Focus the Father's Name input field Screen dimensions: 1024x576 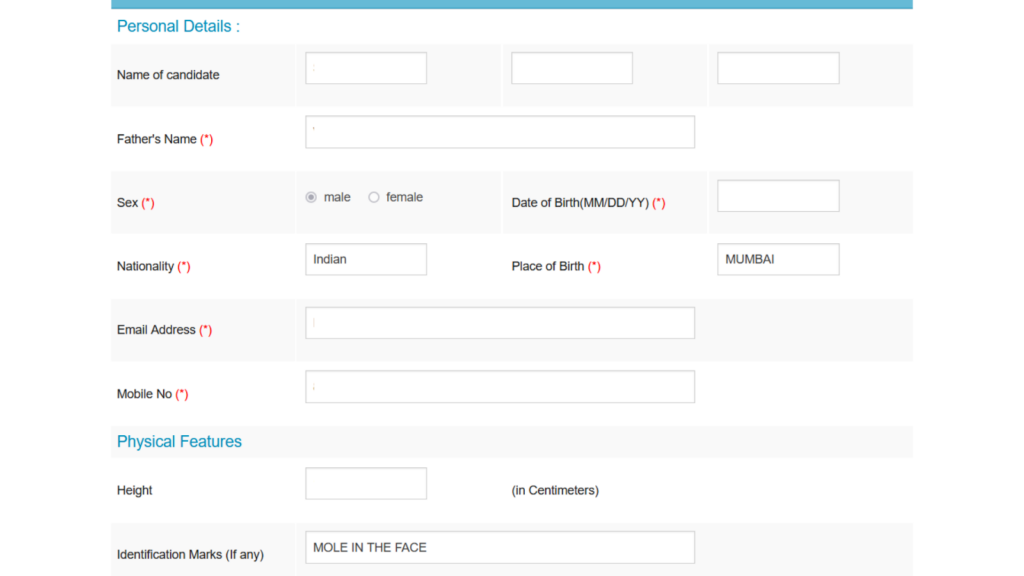click(x=500, y=132)
